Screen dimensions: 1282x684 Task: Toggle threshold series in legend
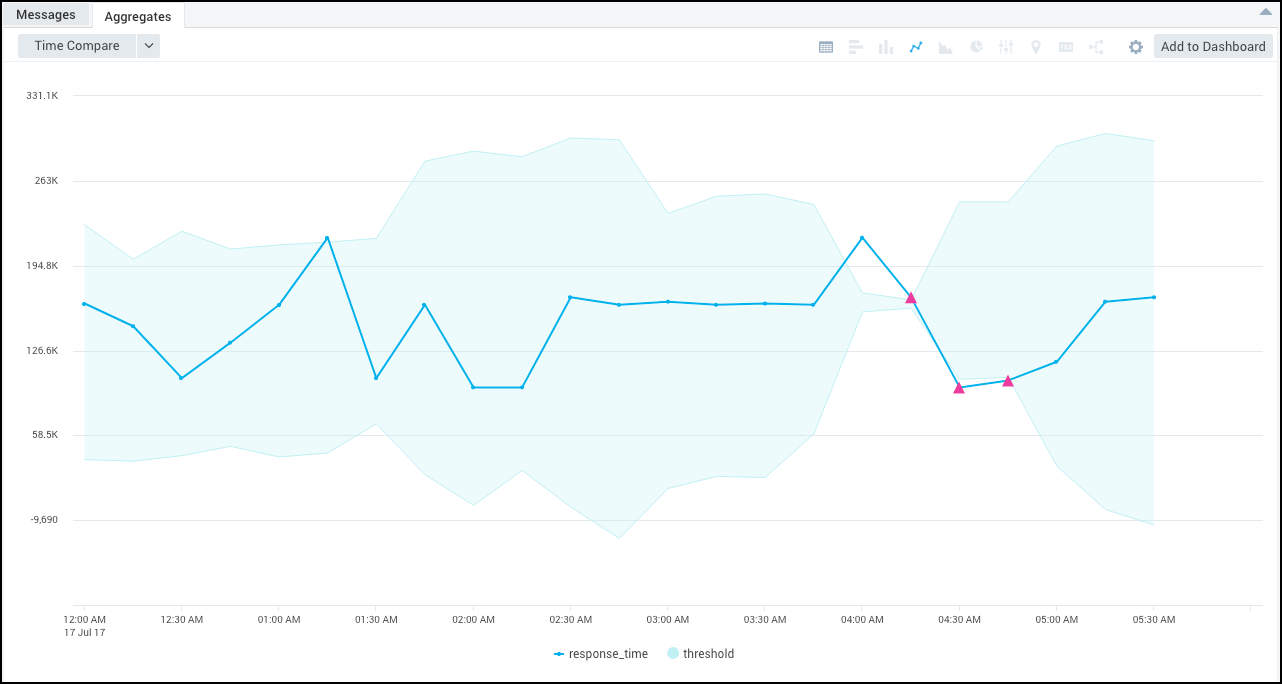pos(701,654)
